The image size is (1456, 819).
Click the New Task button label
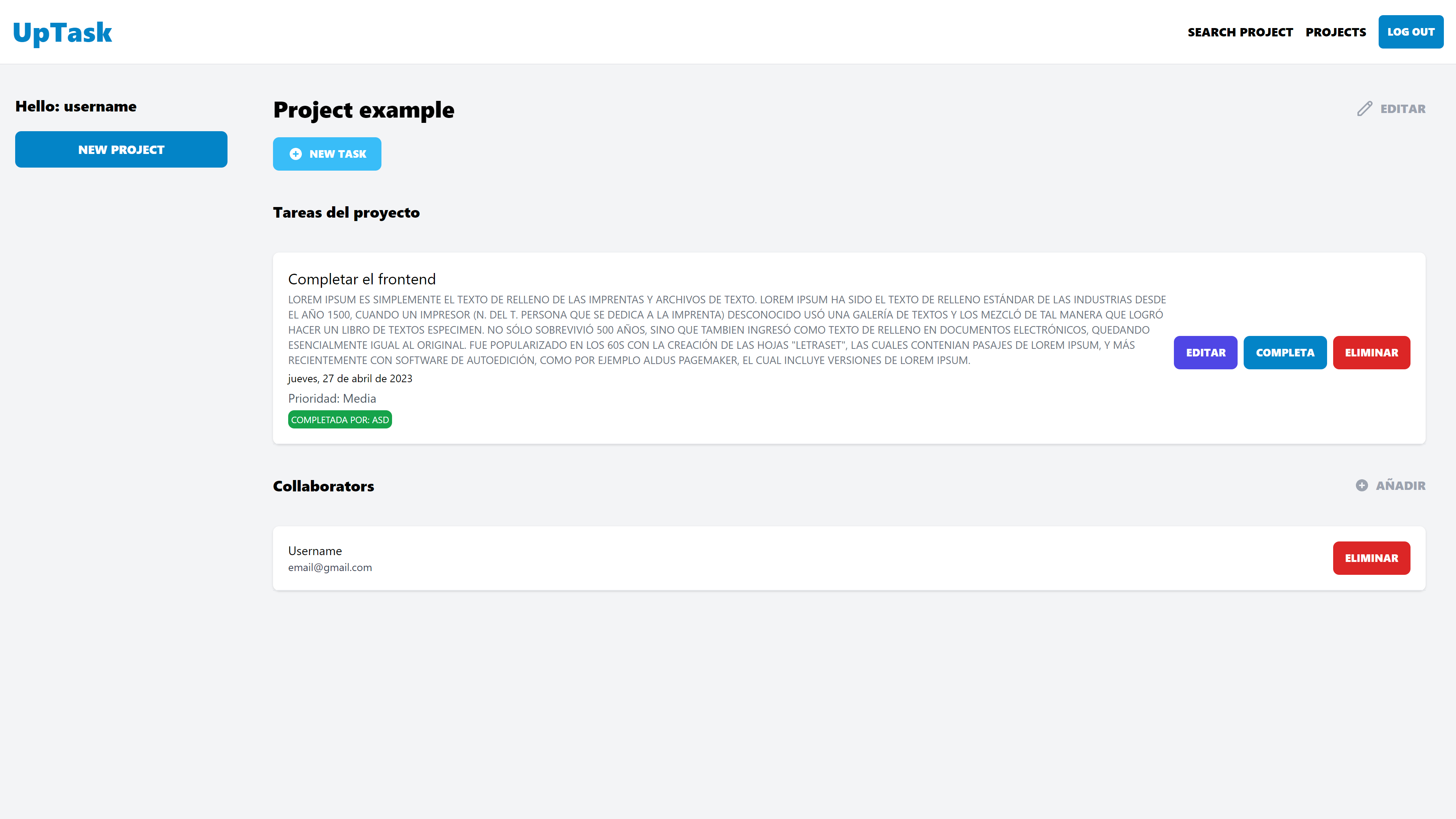tap(338, 154)
